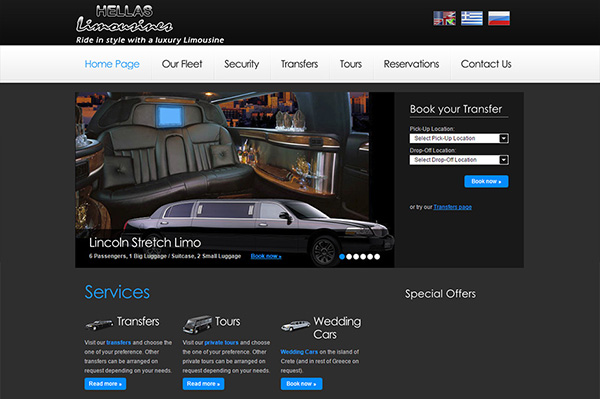Viewport: 600px width, 399px height.
Task: Open the Contact Us menu item
Action: tap(486, 64)
